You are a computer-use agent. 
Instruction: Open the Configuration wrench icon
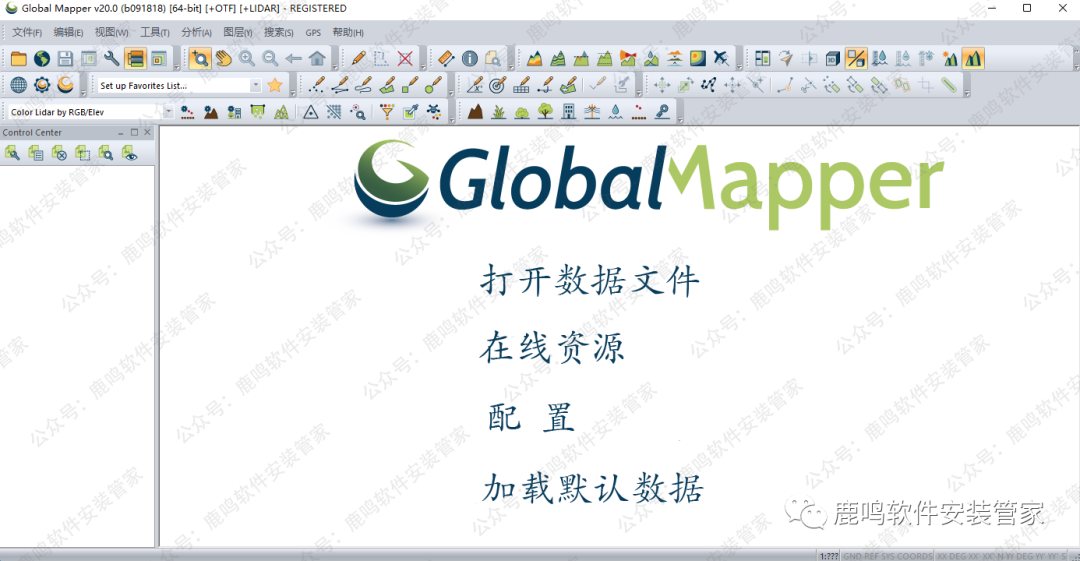(111, 59)
